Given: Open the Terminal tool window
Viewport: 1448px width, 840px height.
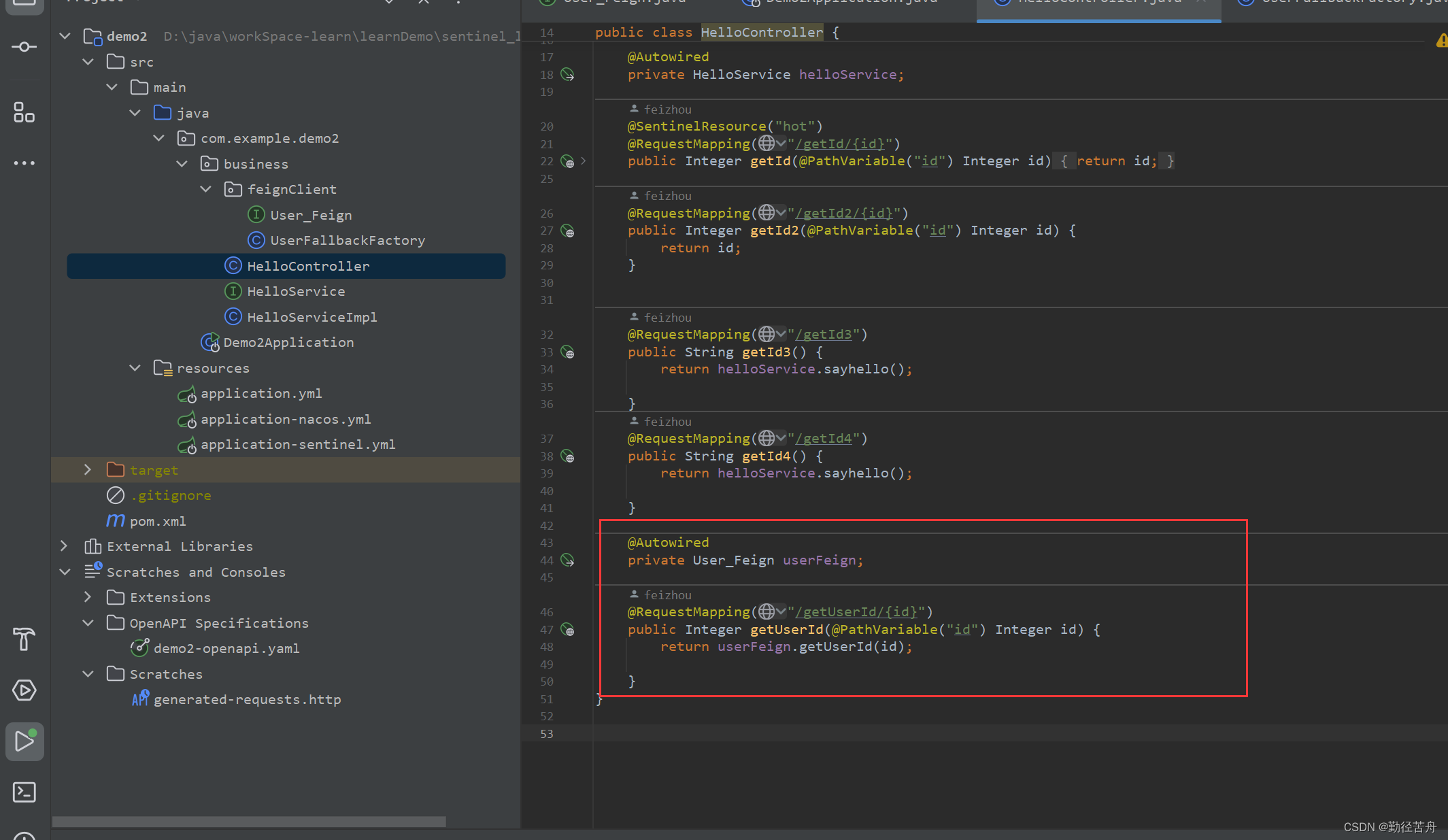Looking at the screenshot, I should click(24, 792).
